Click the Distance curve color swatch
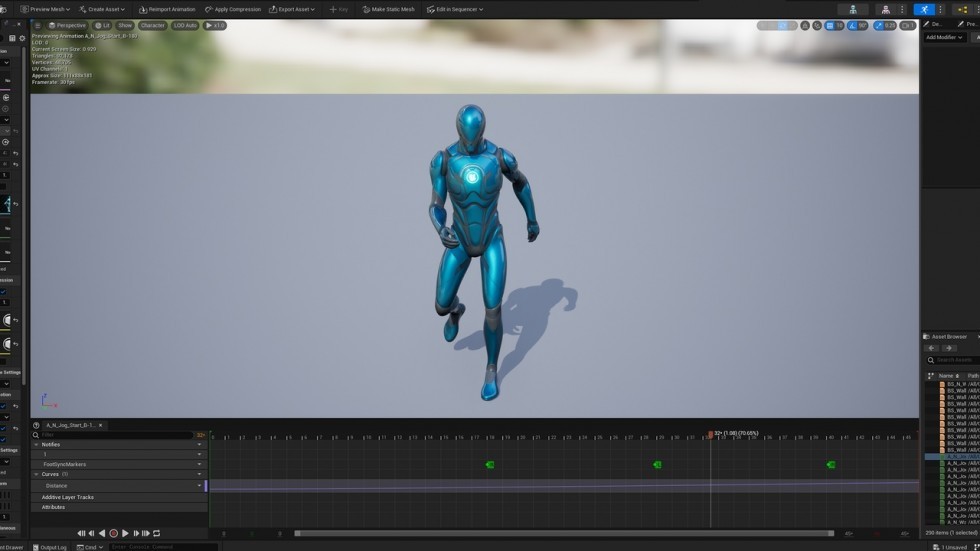Screen dimensions: 980x551 [x=206, y=486]
